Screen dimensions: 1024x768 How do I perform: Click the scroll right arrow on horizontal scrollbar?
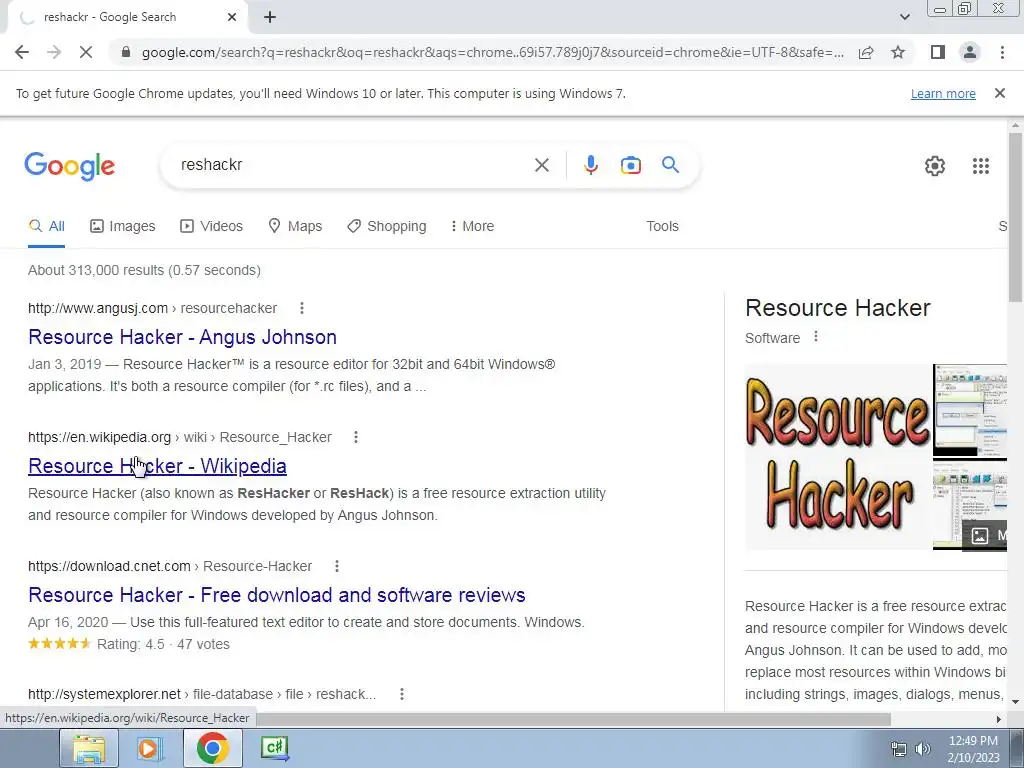(998, 719)
